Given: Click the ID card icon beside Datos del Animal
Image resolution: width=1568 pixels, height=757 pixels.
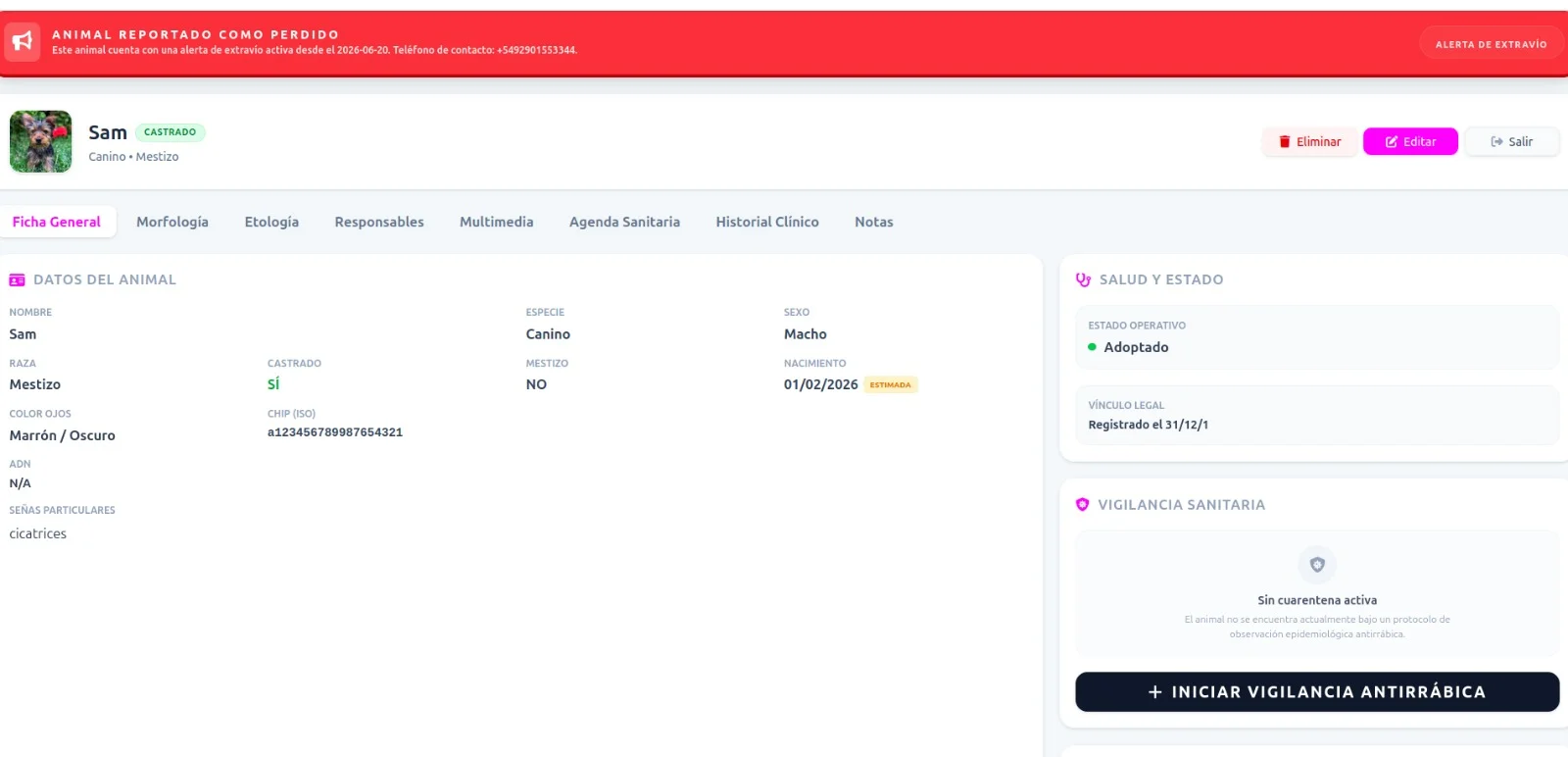Looking at the screenshot, I should click(x=17, y=280).
